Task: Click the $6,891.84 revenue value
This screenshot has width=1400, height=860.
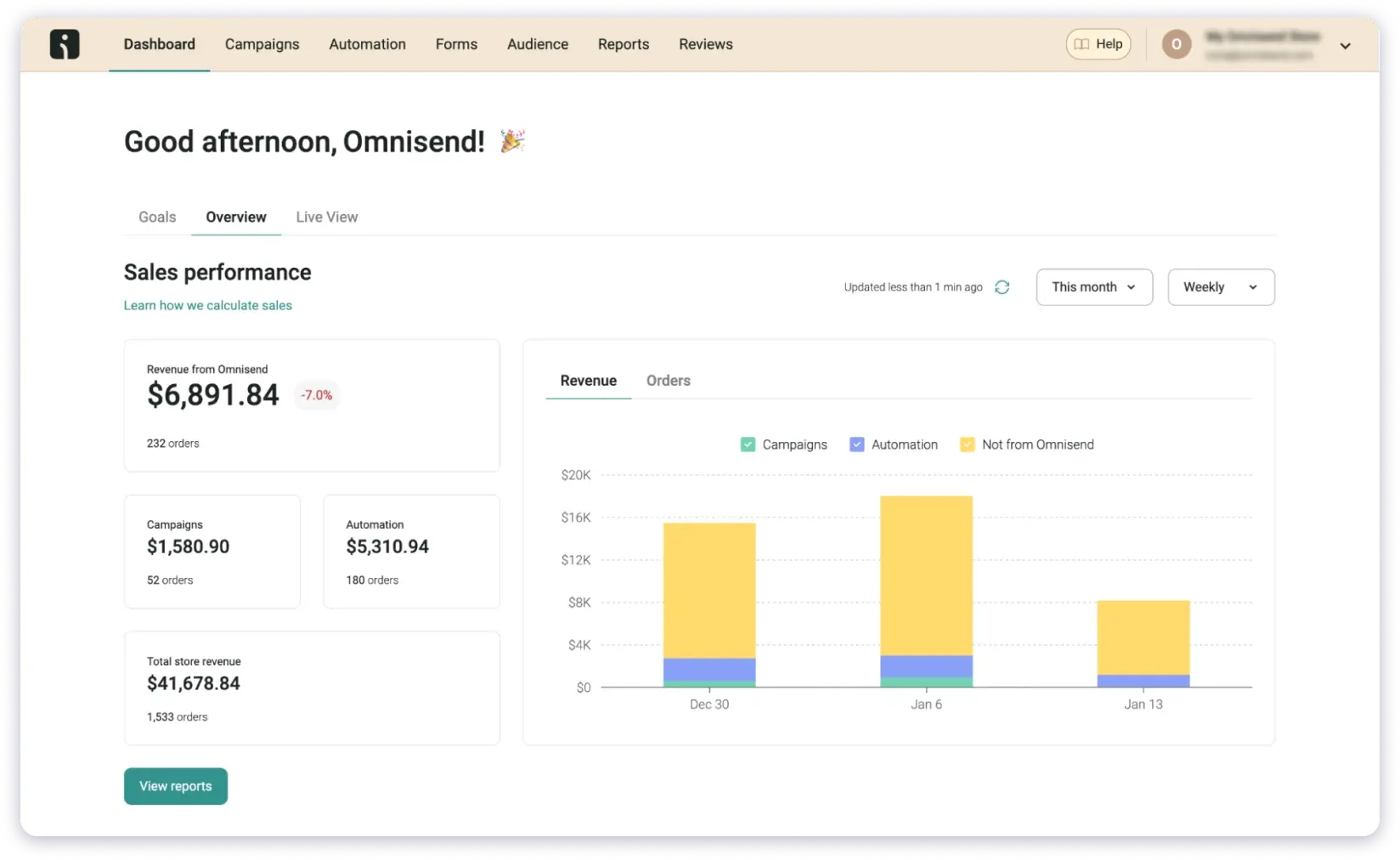Action: click(x=213, y=395)
